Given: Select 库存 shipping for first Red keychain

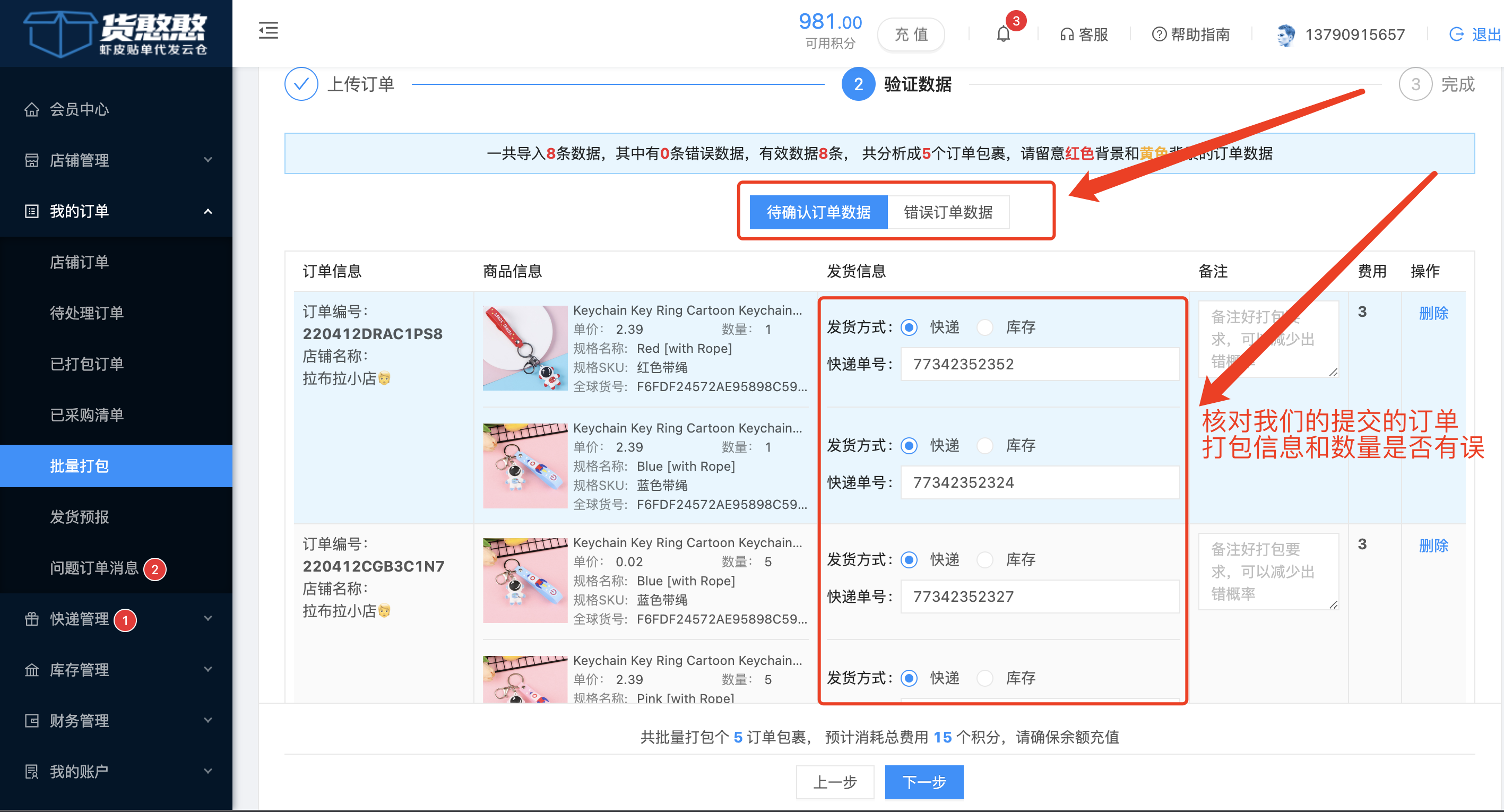Looking at the screenshot, I should pyautogui.click(x=984, y=327).
